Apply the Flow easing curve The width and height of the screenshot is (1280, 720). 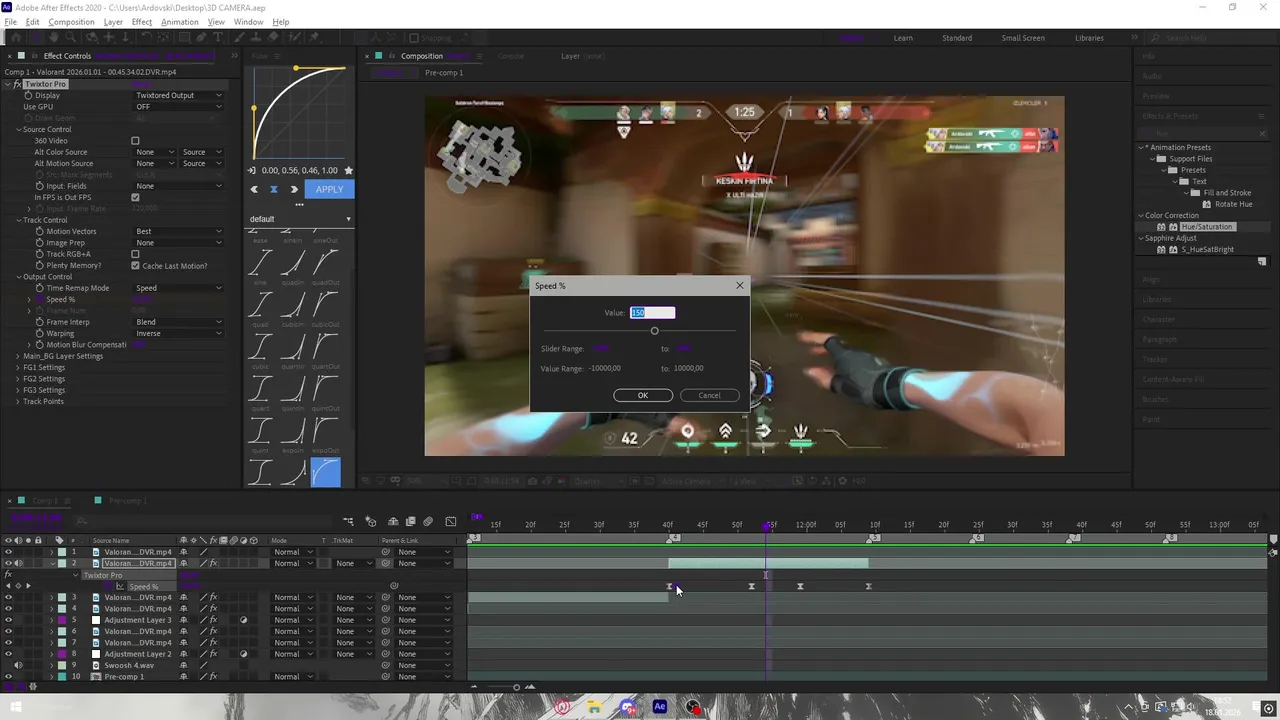coord(329,189)
